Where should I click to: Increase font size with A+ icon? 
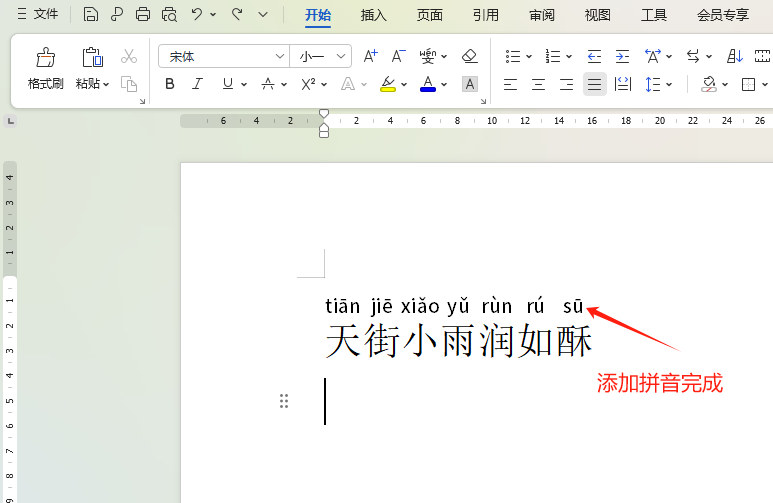[370, 56]
